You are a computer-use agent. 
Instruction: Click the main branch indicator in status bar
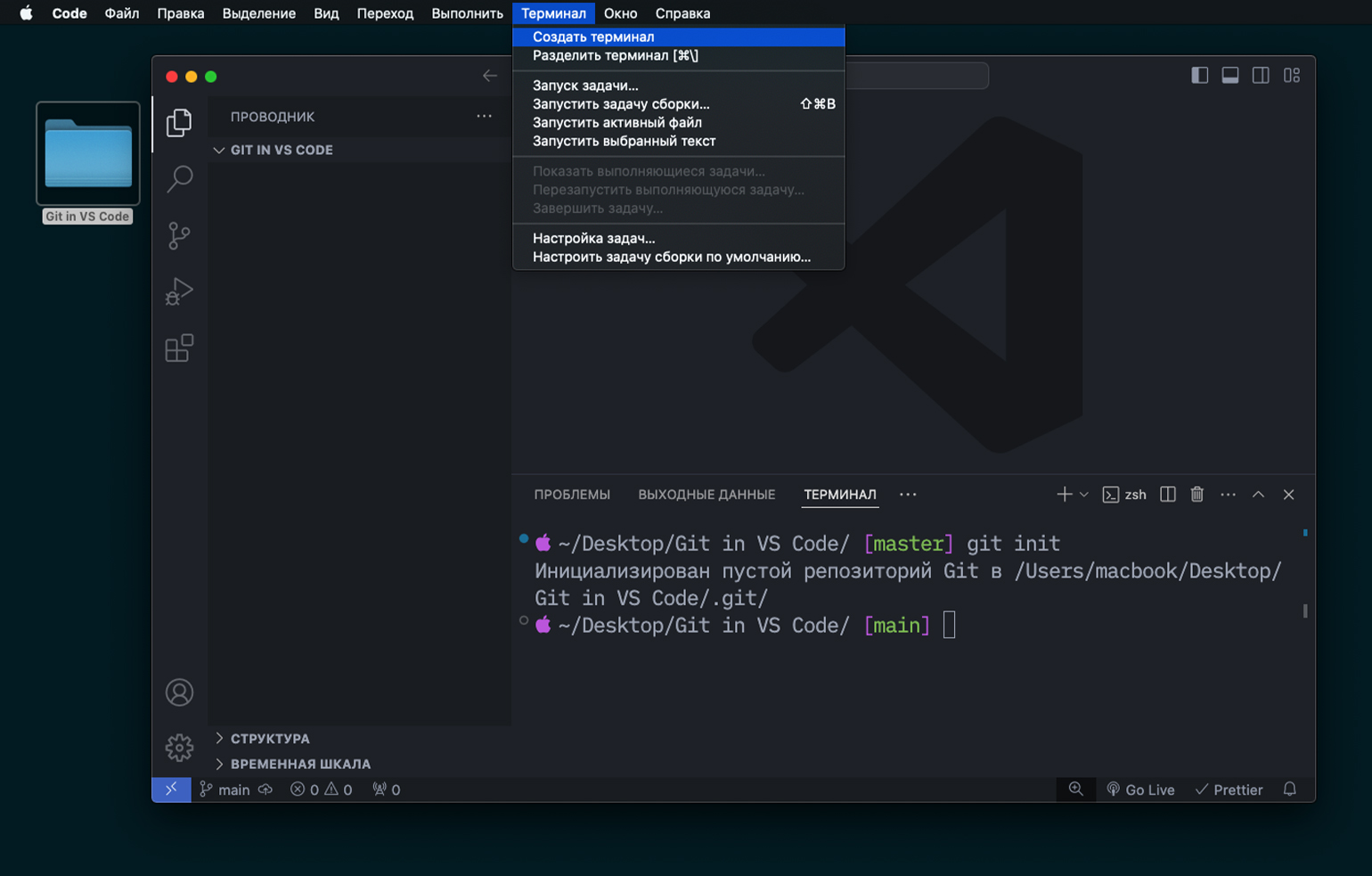point(225,790)
